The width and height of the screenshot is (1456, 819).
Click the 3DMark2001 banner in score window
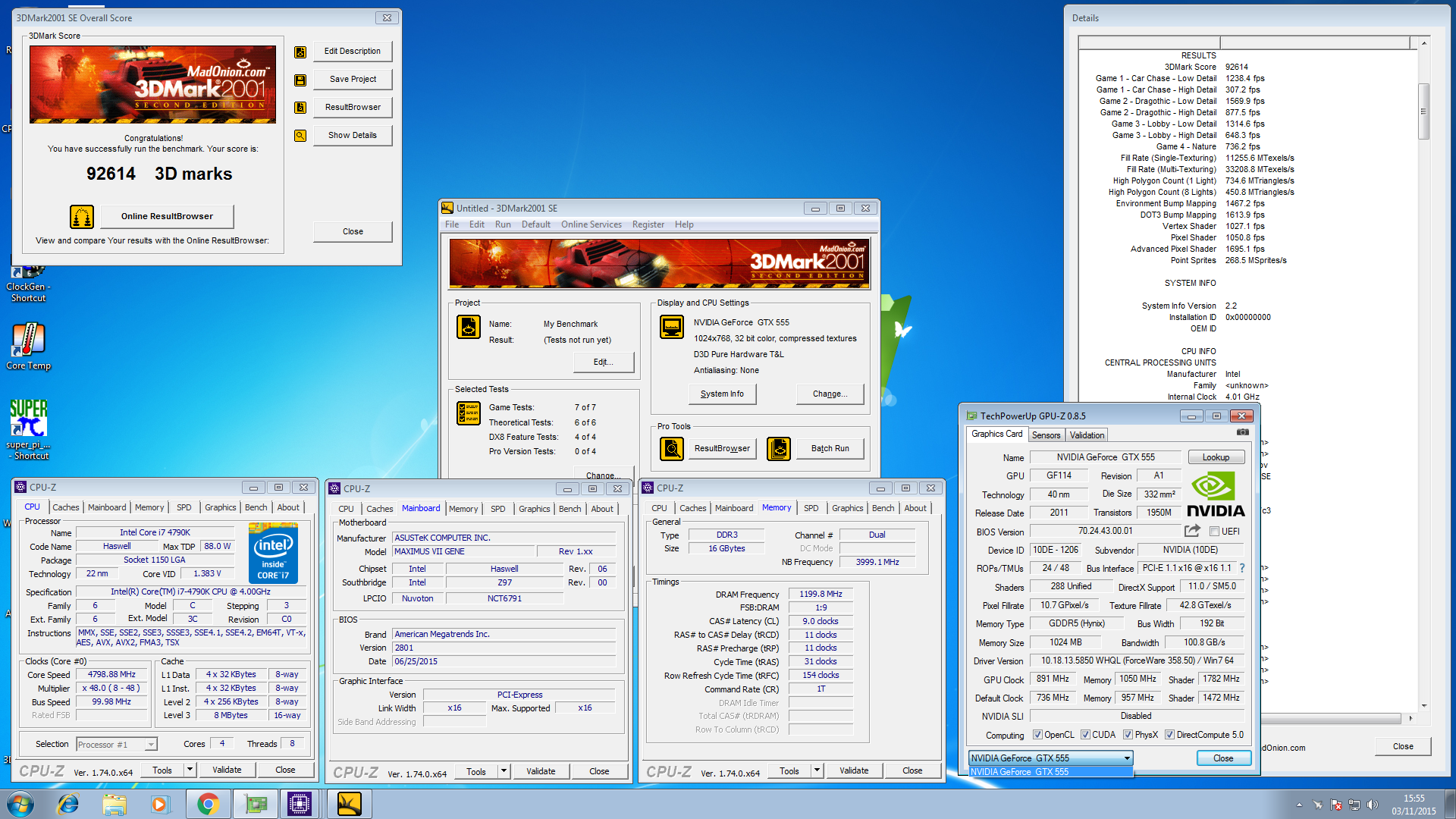(152, 84)
